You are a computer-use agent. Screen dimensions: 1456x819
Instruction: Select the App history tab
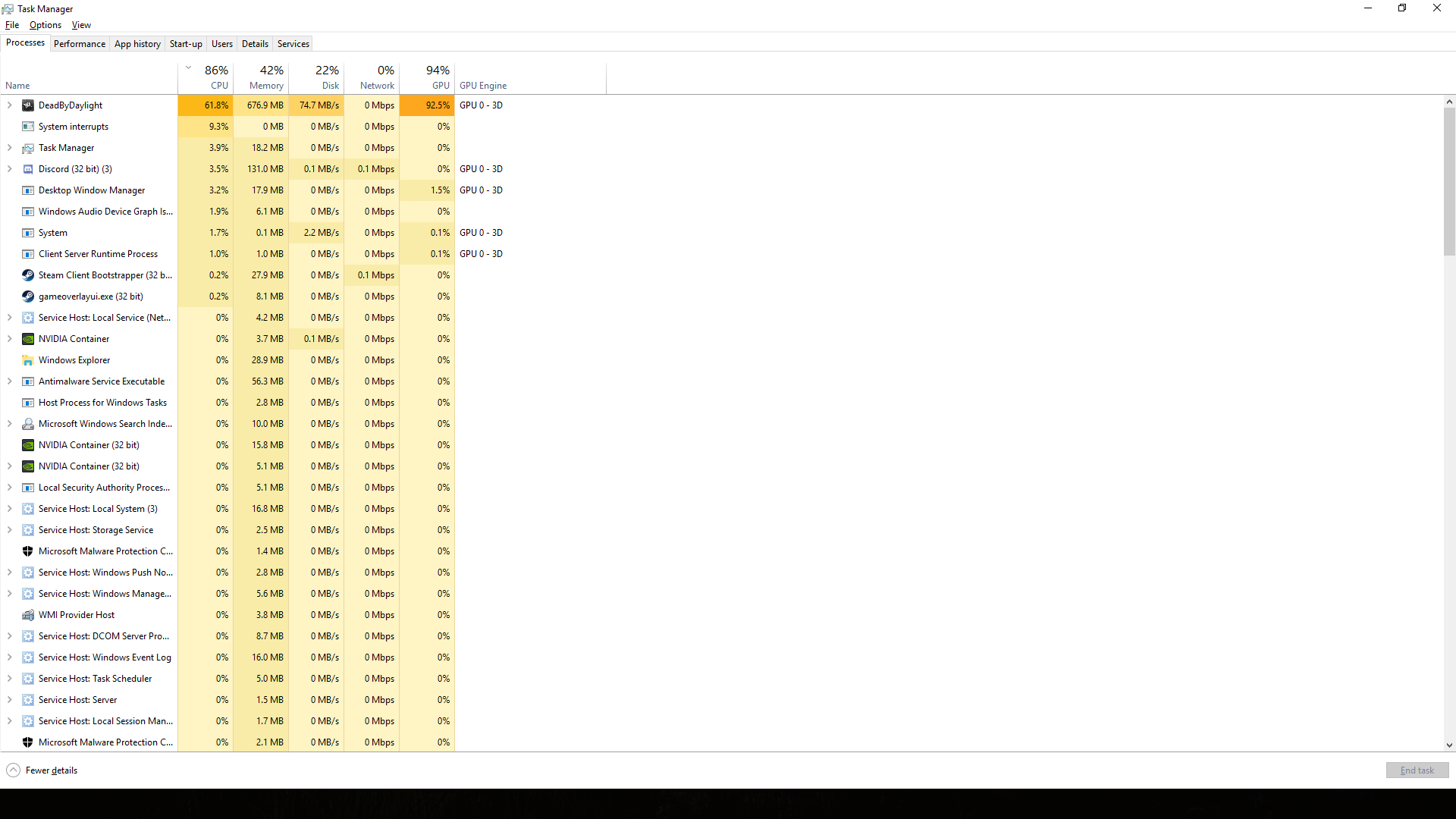point(137,43)
